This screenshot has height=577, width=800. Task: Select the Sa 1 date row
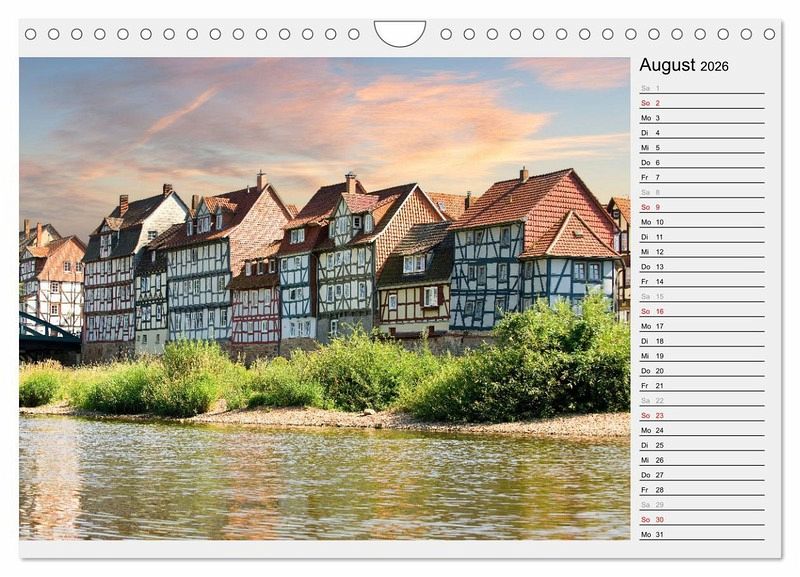point(700,88)
